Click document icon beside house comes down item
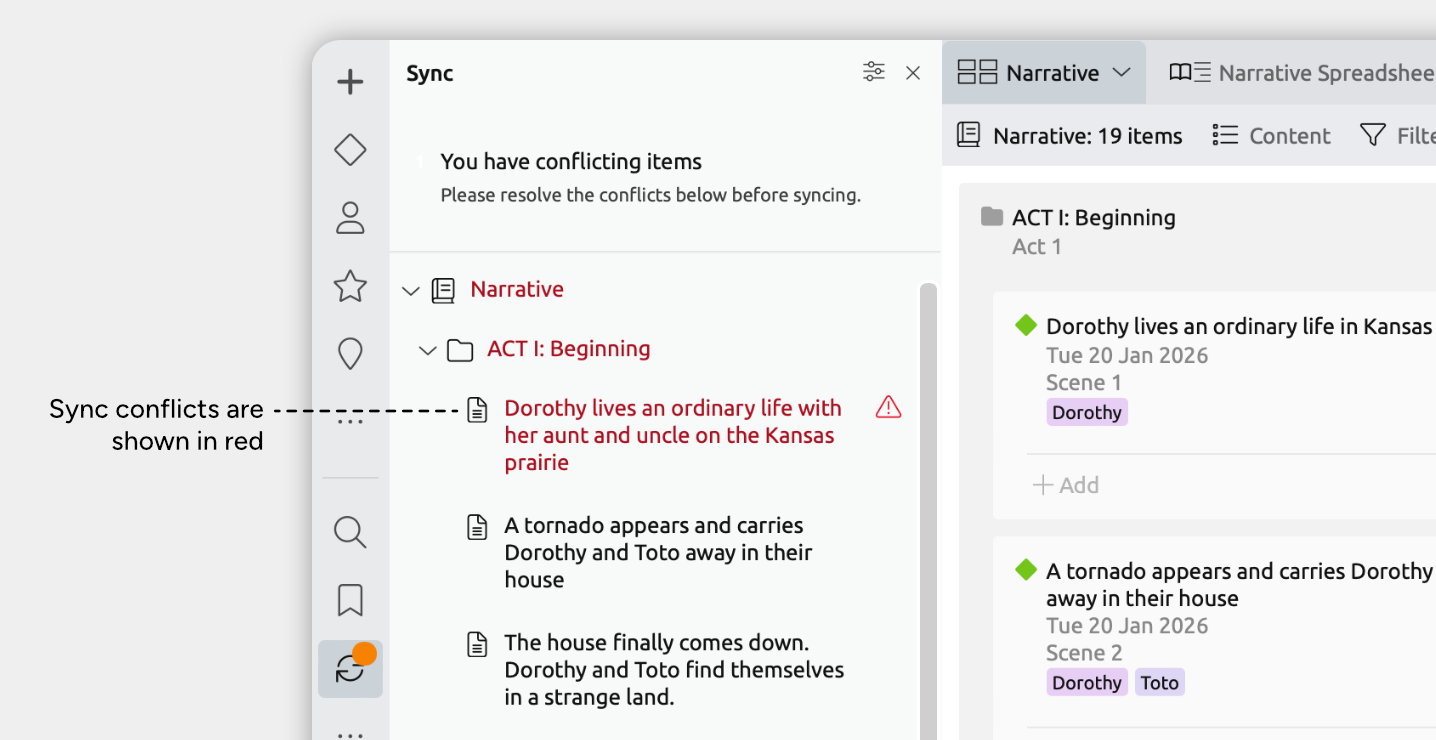This screenshot has width=1436, height=740. tap(478, 643)
